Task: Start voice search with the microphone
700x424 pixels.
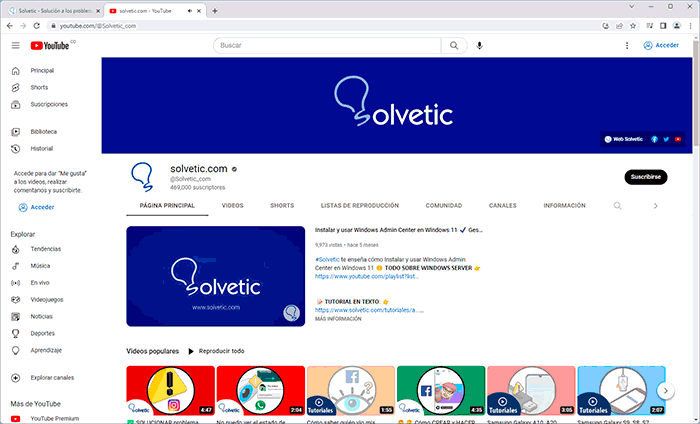Action: click(479, 46)
